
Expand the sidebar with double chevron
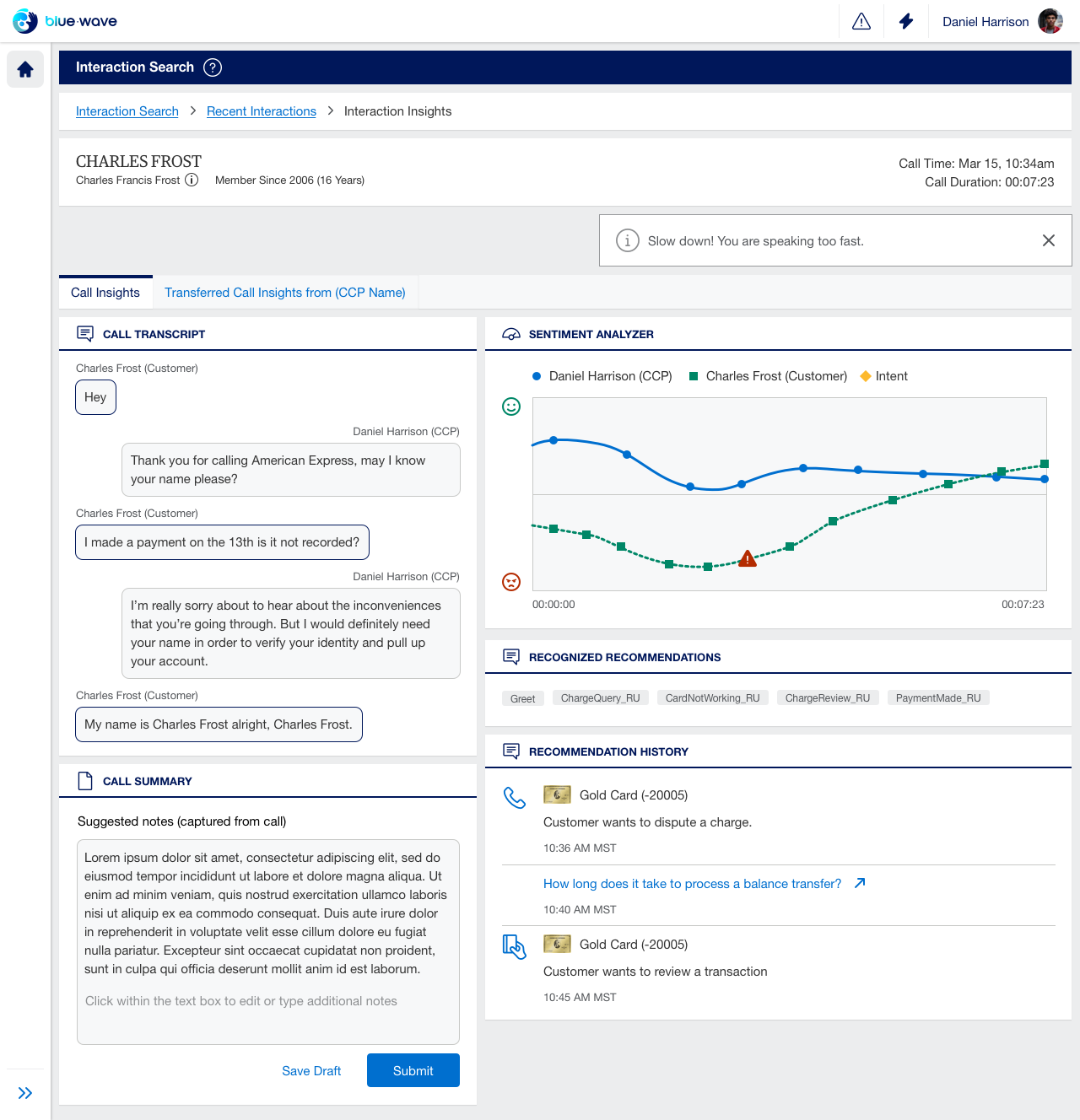(25, 1093)
